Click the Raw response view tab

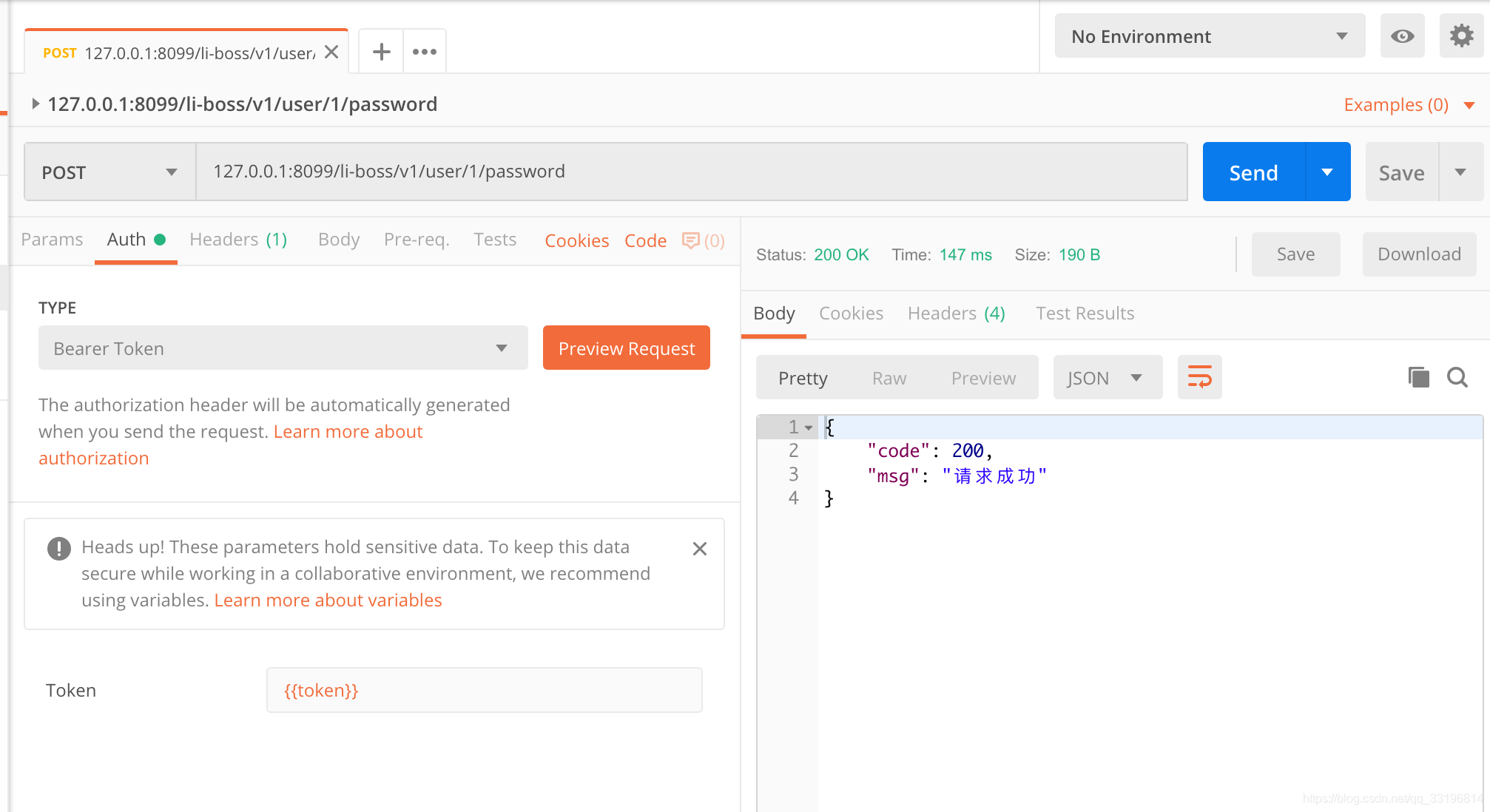pos(891,377)
